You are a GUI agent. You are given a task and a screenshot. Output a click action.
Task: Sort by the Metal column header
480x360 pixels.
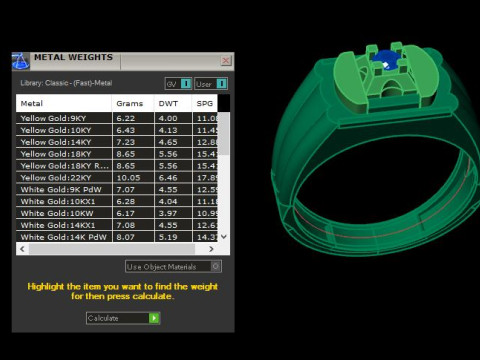pyautogui.click(x=64, y=103)
